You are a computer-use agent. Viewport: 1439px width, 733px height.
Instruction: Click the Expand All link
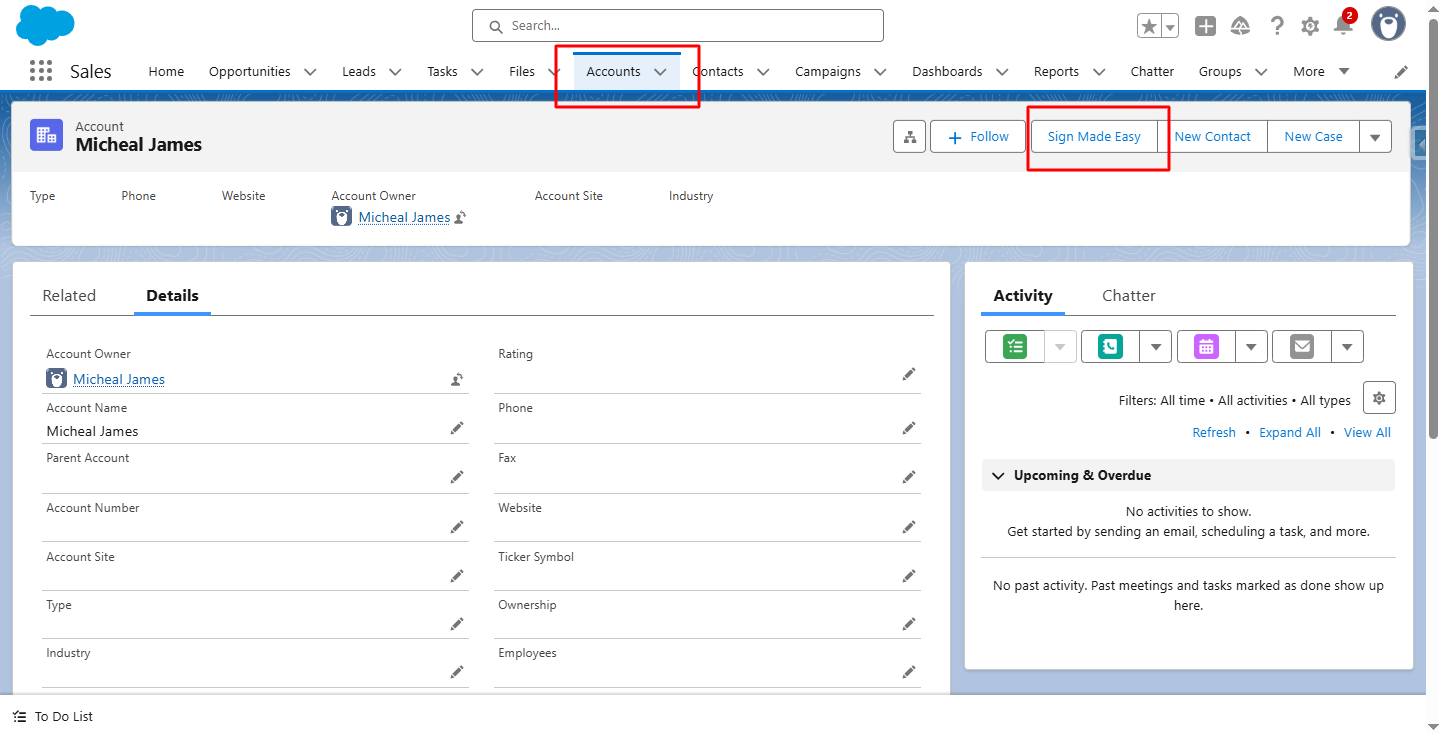click(x=1289, y=433)
